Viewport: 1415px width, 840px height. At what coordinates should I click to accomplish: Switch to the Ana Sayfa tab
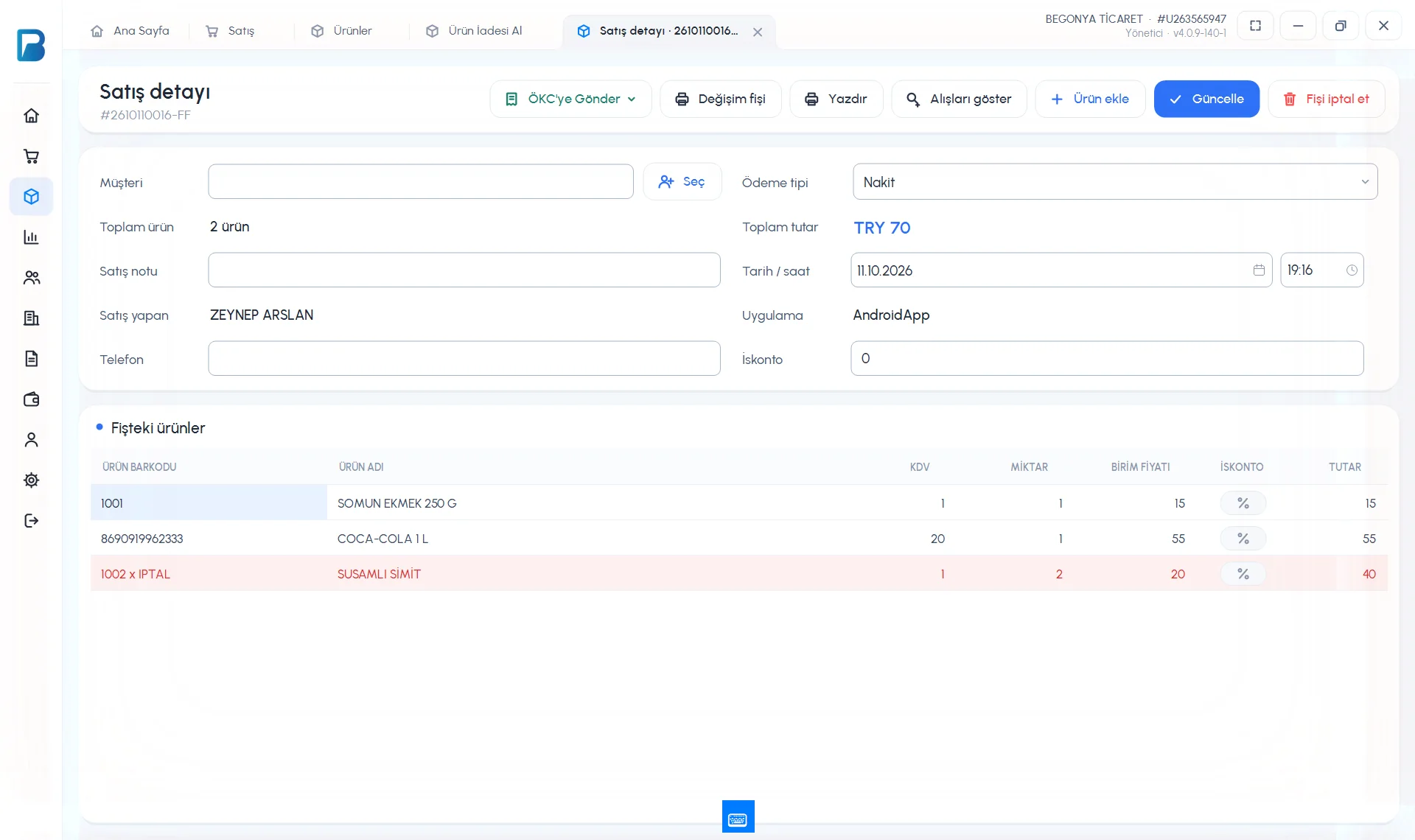[130, 31]
